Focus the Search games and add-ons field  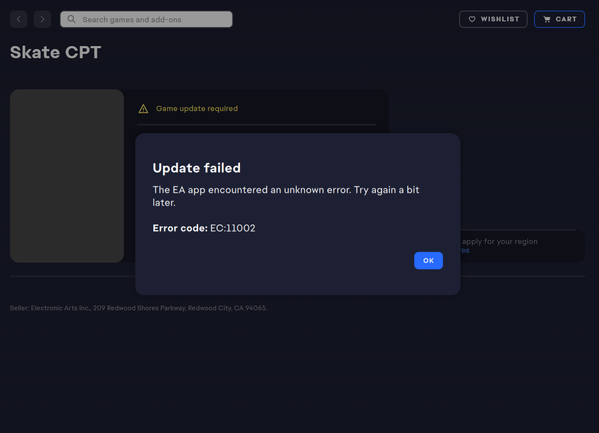(146, 19)
